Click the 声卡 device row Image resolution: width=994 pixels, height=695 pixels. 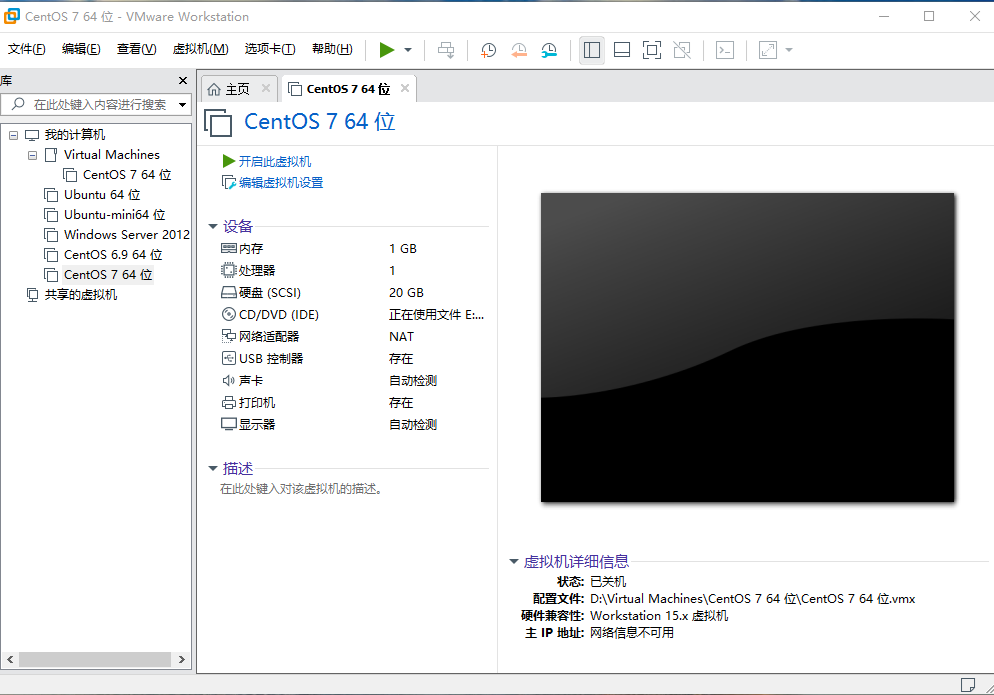353,380
